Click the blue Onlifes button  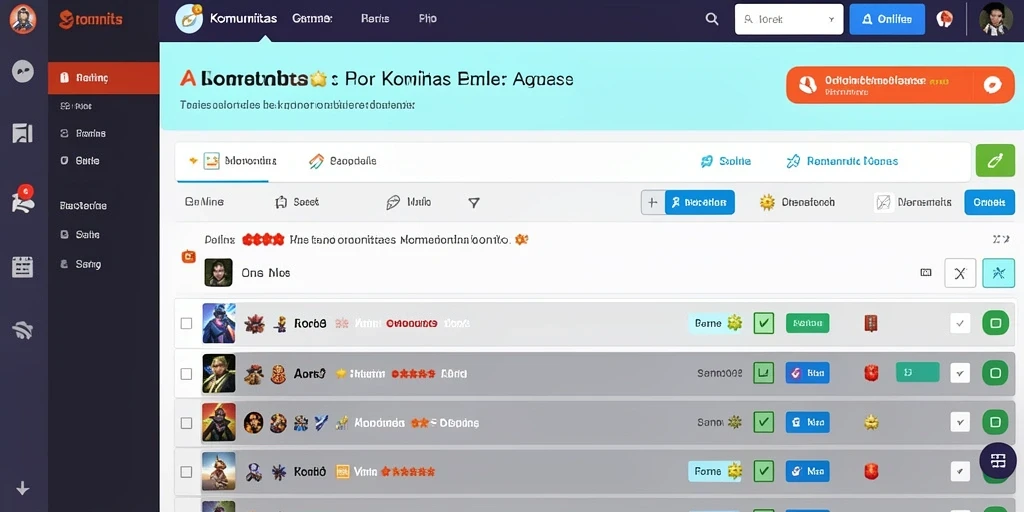point(887,19)
